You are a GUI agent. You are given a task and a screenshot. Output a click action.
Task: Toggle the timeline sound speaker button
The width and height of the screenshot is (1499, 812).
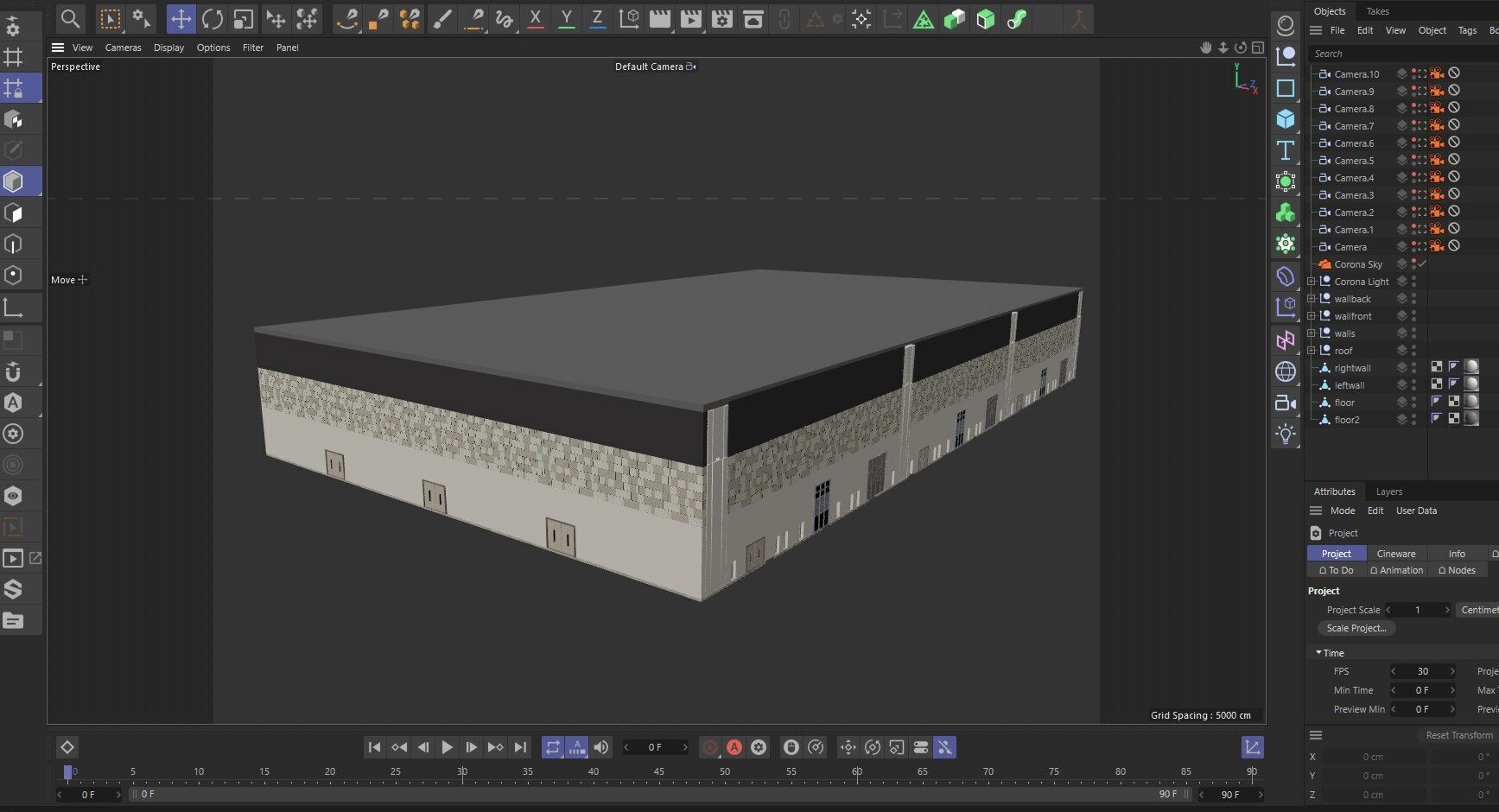(601, 747)
